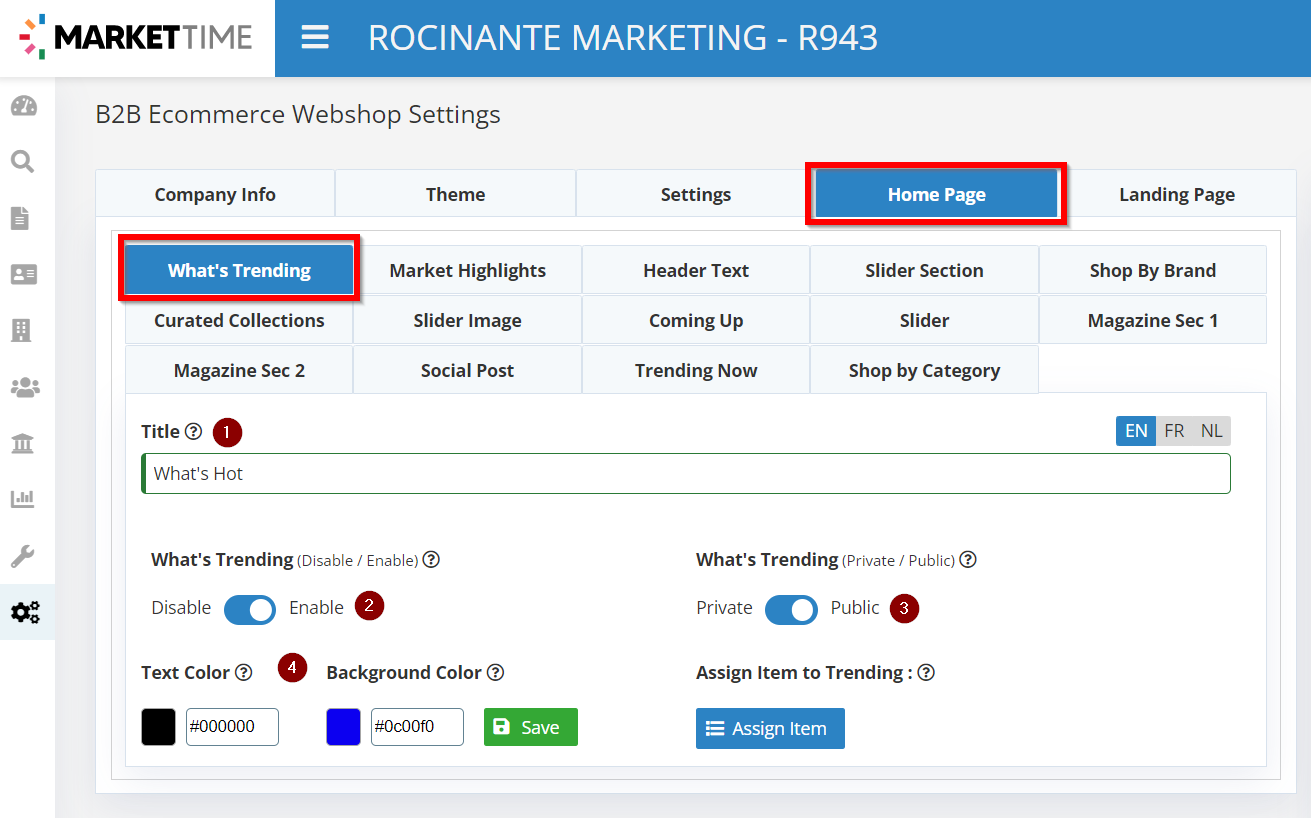1311x818 pixels.
Task: Select the Trending Now sub-tab
Action: [x=696, y=370]
